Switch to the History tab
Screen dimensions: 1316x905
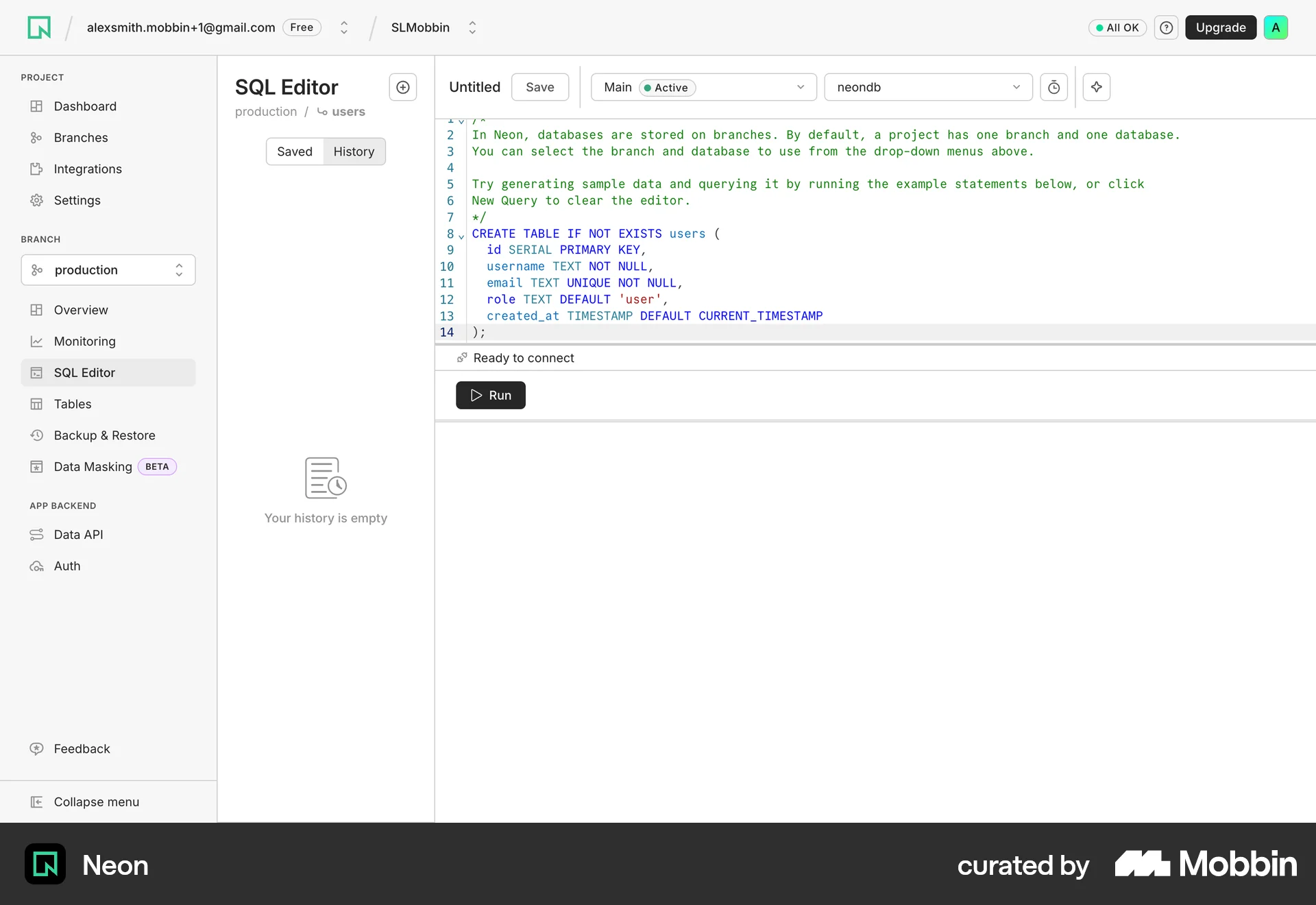tap(354, 152)
